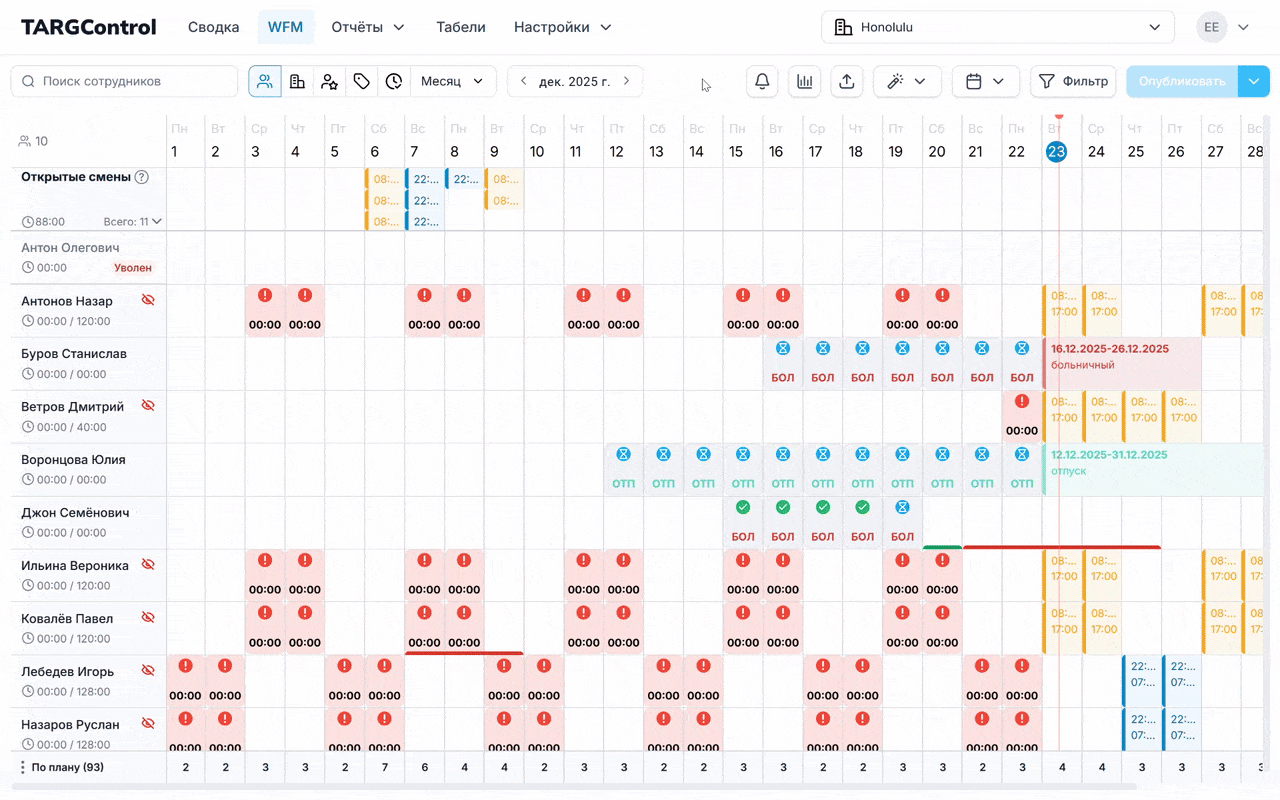Viewport: 1280px width, 800px height.
Task: Click help icon next to Открытые смены
Action: (x=142, y=177)
